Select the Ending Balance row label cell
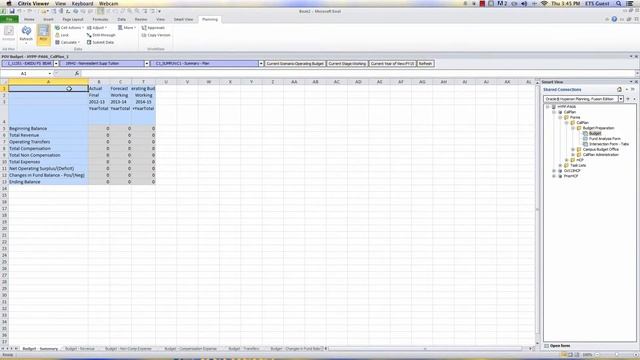Viewport: 640px width, 360px height. pyautogui.click(x=48, y=182)
